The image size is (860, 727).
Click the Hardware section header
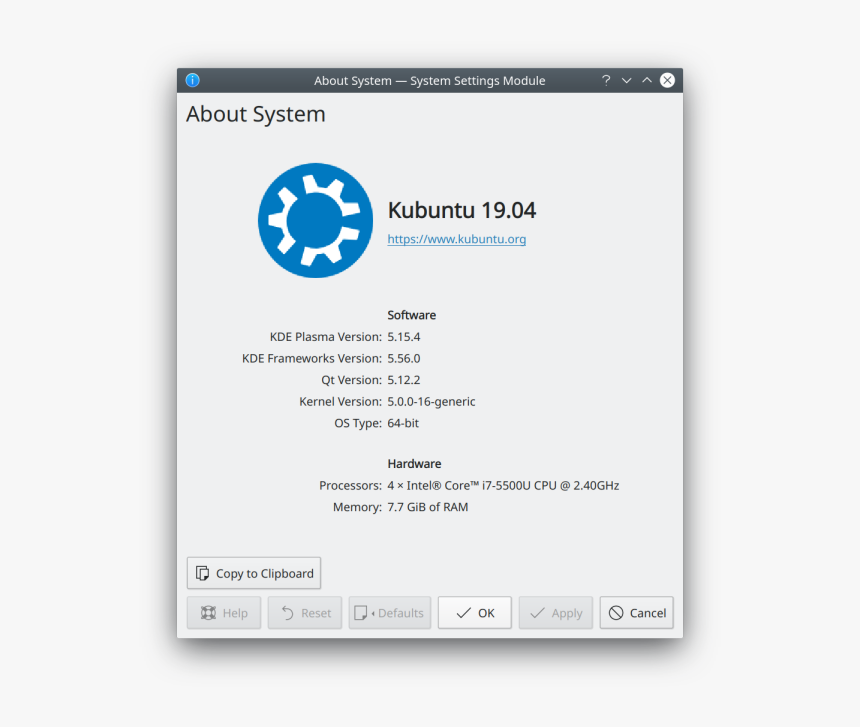pos(414,464)
